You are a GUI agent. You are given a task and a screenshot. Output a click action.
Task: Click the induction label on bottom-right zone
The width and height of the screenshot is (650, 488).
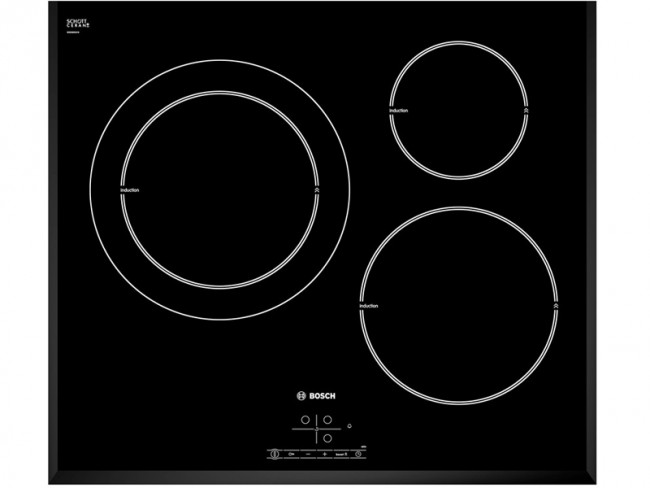click(367, 304)
